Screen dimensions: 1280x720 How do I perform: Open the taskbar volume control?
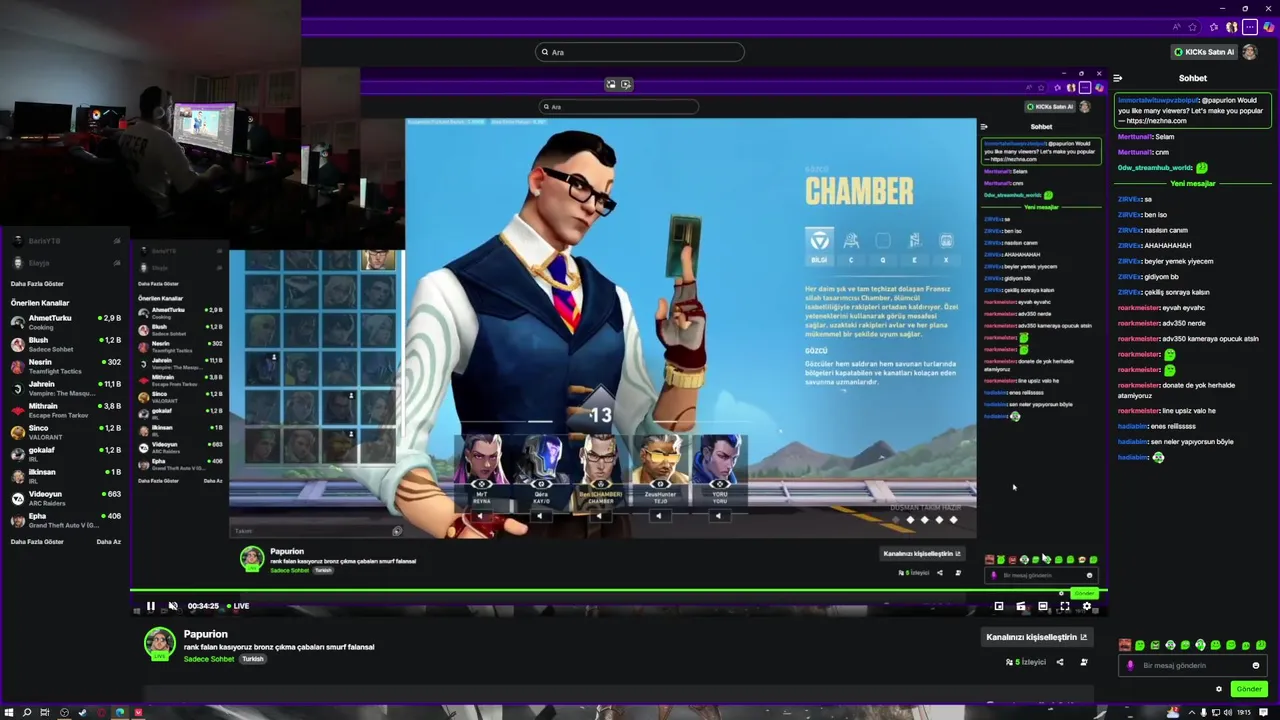coord(1227,713)
